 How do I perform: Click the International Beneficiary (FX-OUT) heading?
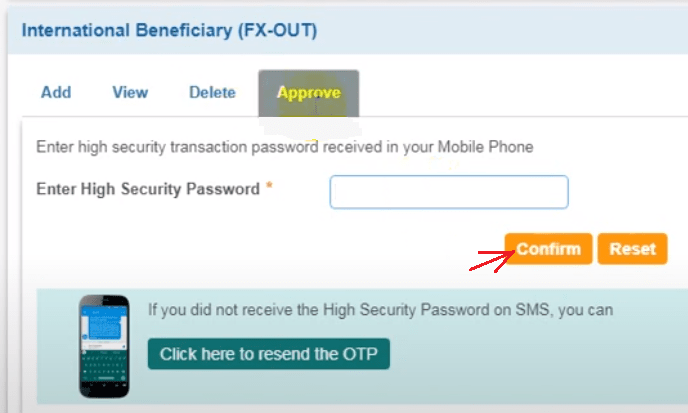[x=169, y=30]
